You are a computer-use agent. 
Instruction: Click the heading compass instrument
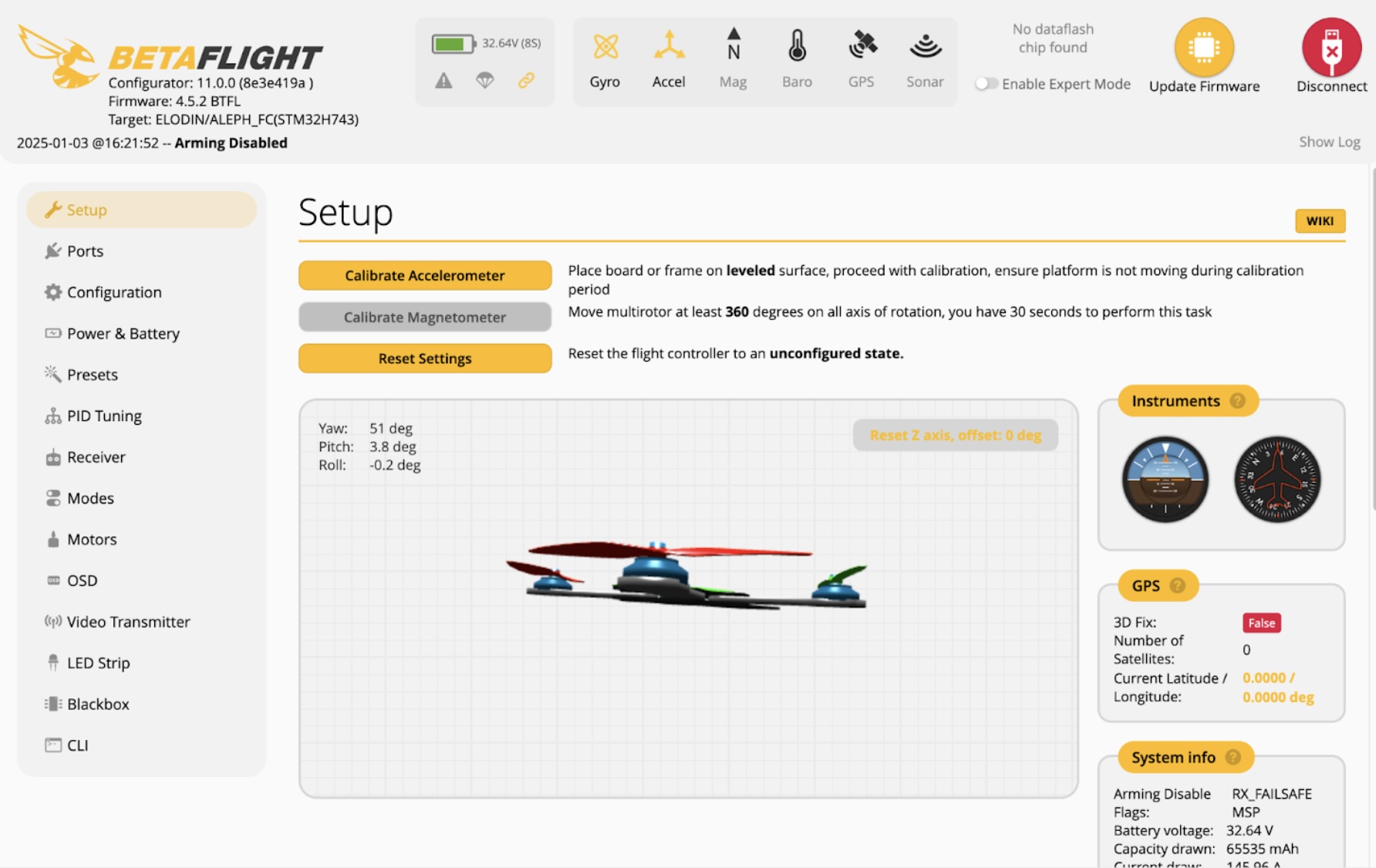click(1277, 479)
